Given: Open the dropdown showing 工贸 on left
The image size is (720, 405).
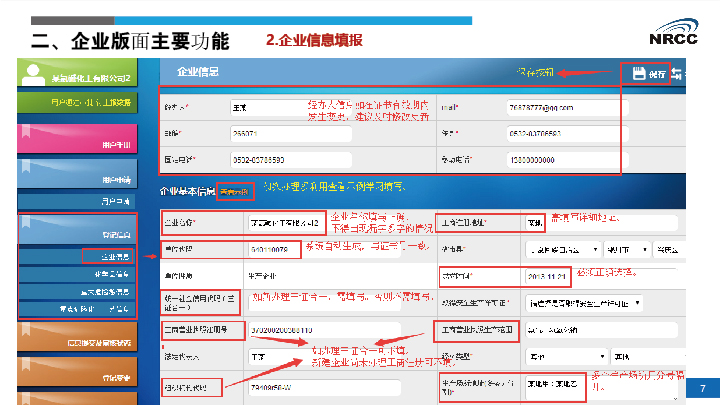Looking at the screenshot, I should (268, 355).
